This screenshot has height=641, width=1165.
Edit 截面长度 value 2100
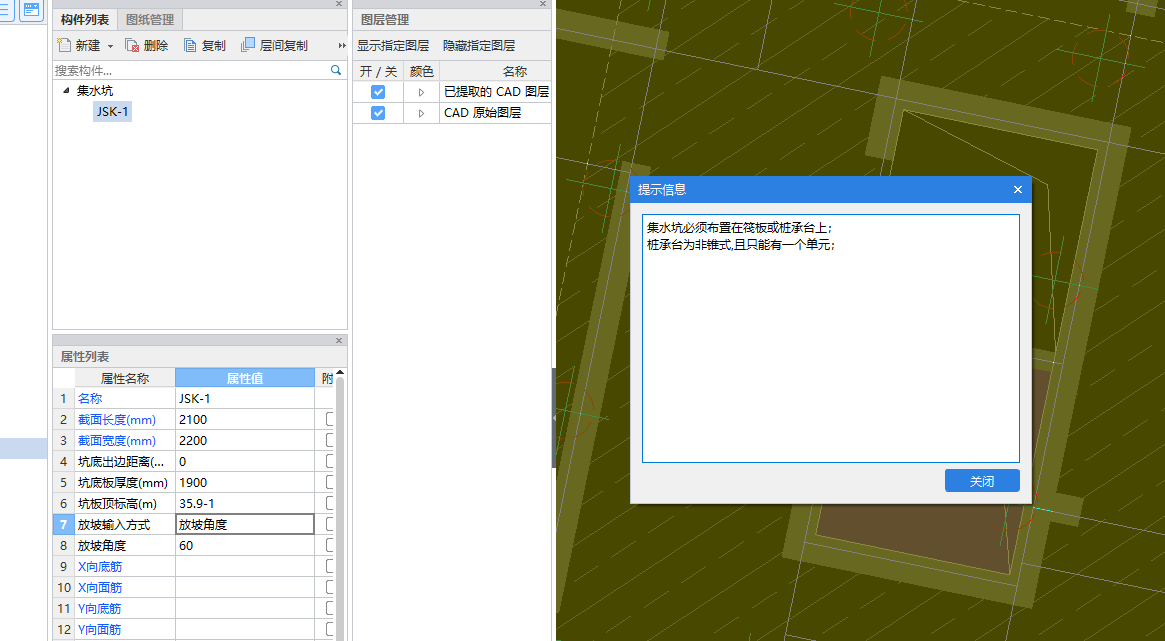pyautogui.click(x=245, y=420)
